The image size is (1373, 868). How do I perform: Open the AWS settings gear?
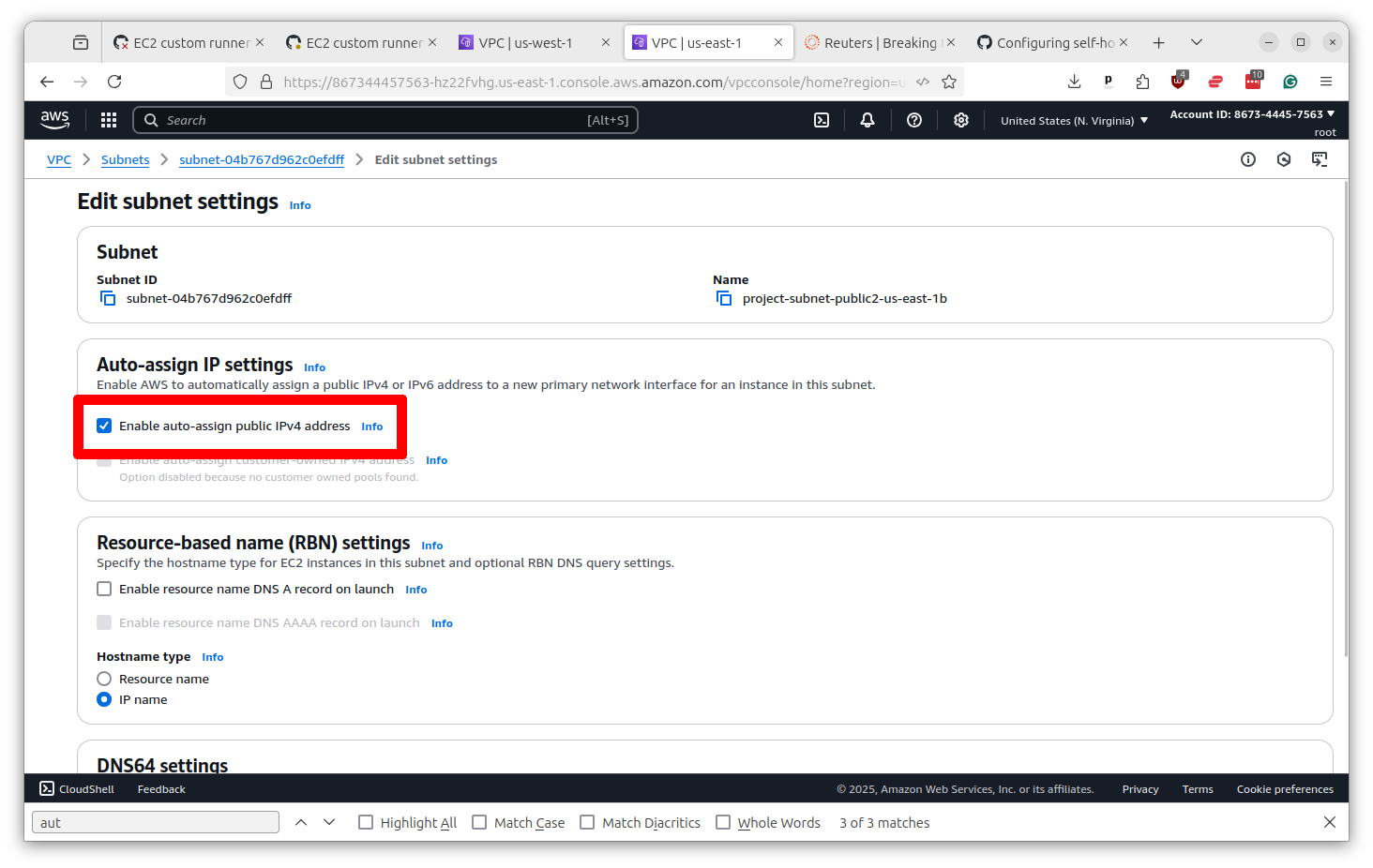point(960,120)
